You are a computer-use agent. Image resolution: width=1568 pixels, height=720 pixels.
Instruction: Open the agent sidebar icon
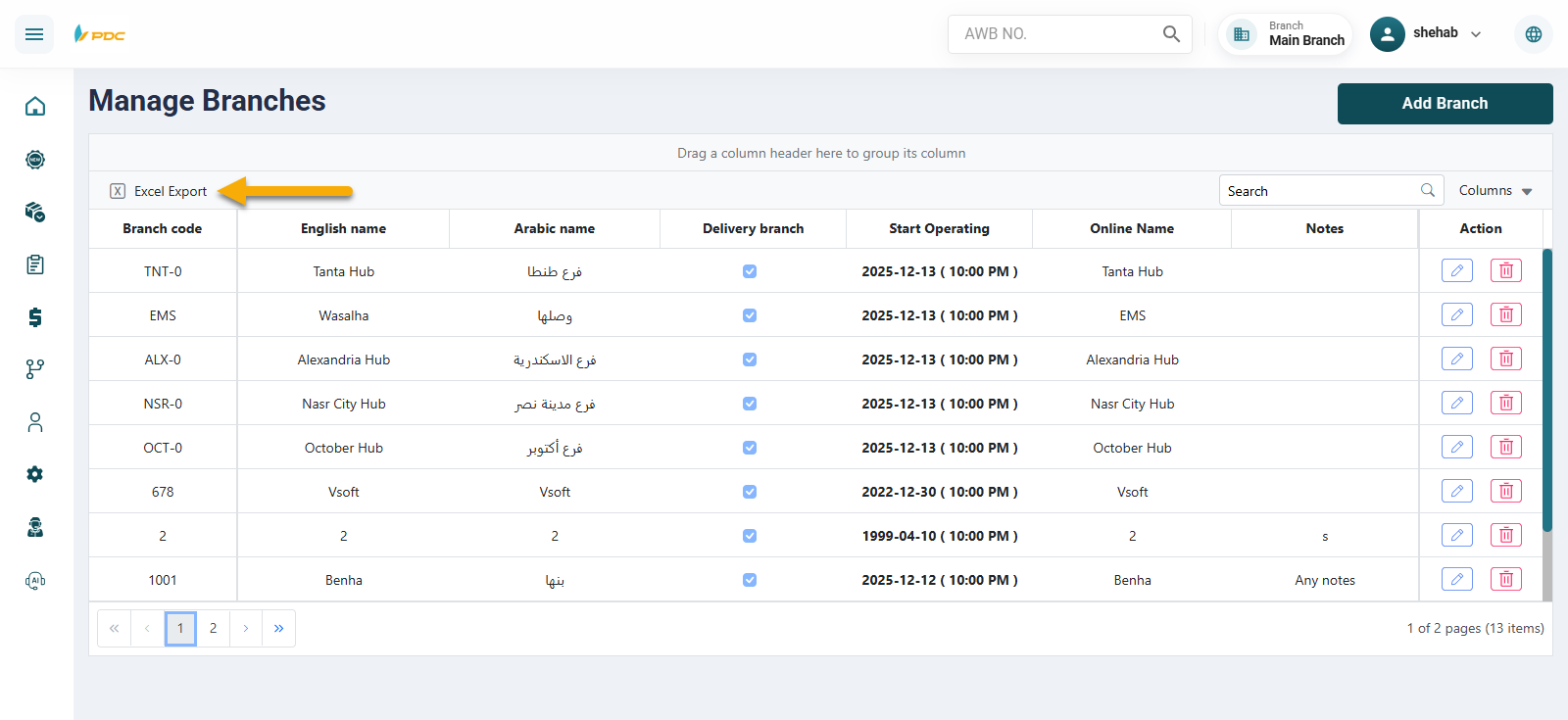(x=35, y=527)
